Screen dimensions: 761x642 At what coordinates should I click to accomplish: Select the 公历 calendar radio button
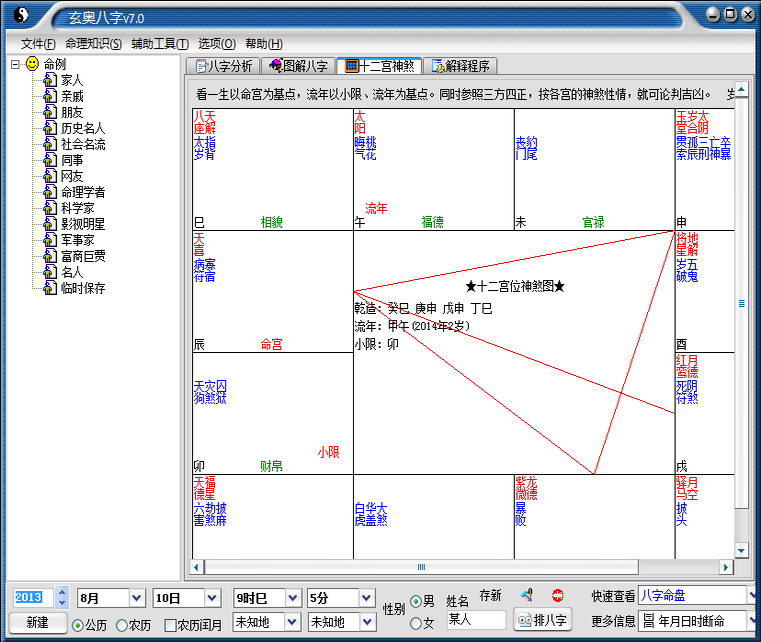tap(77, 625)
